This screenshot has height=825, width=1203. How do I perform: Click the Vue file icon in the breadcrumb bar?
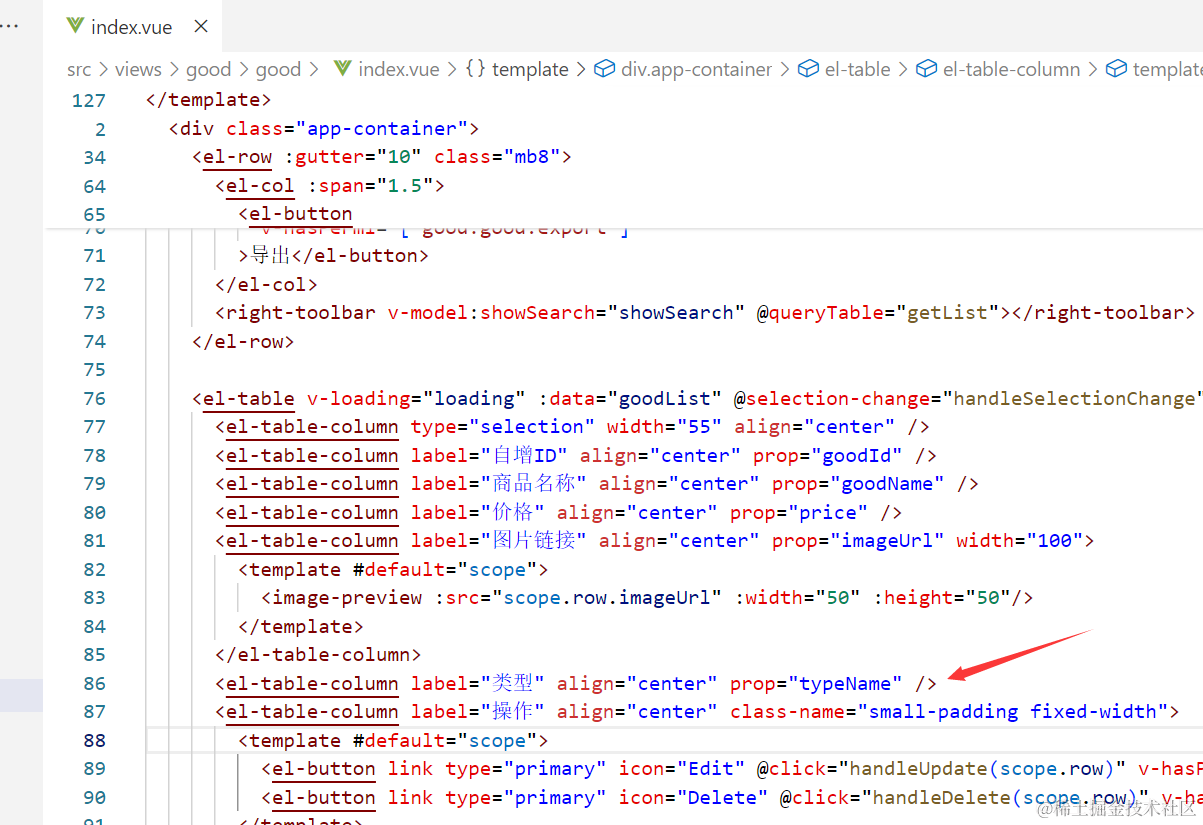pos(343,69)
